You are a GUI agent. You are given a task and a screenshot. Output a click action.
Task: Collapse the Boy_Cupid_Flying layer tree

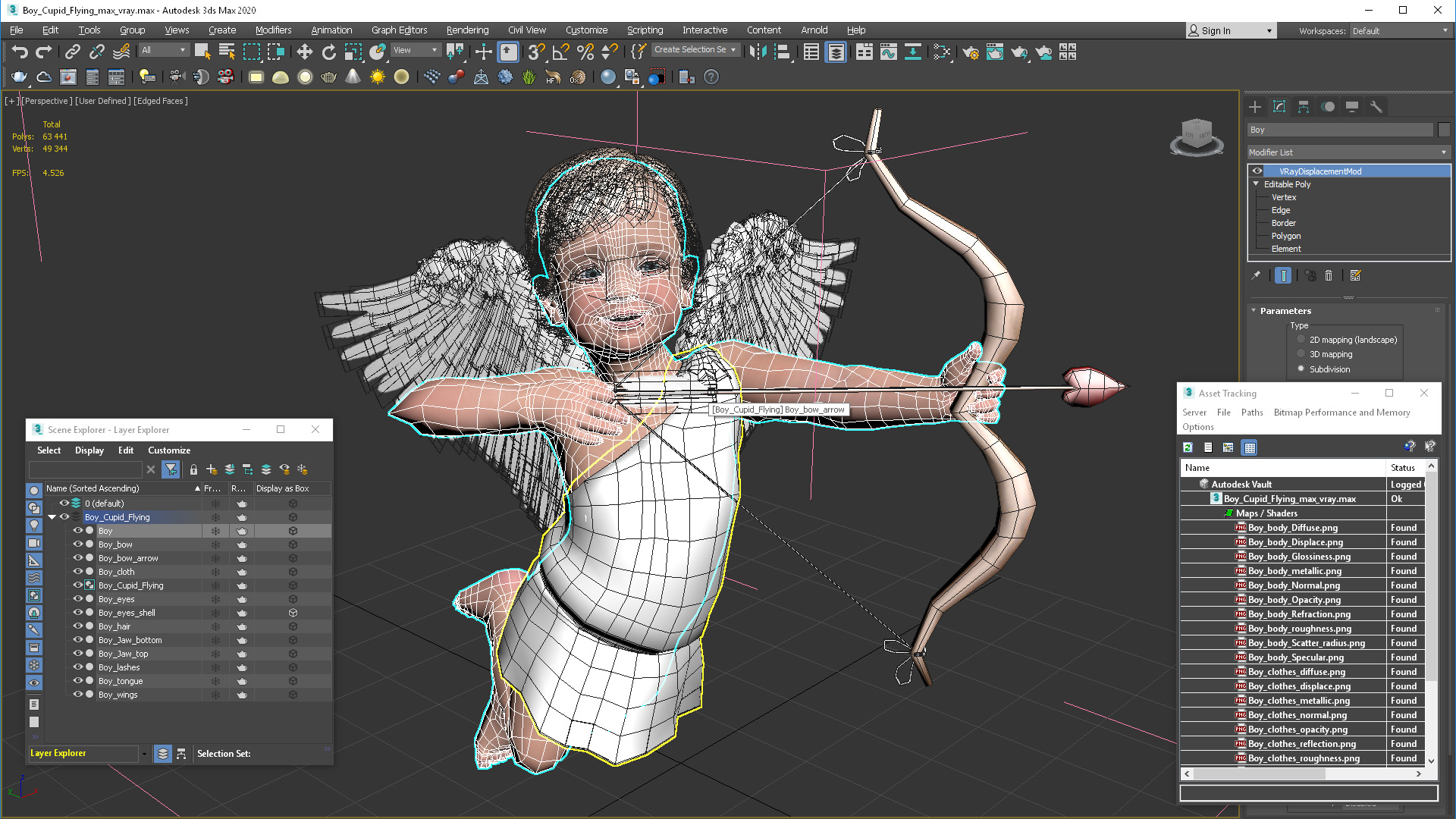click(x=52, y=517)
